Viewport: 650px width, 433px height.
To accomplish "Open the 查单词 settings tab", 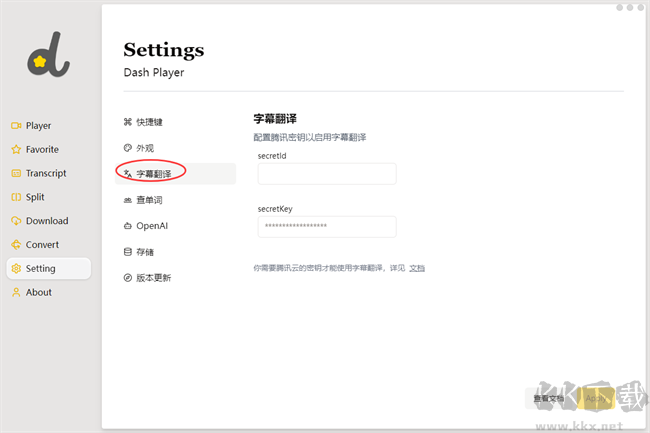I will pos(175,200).
